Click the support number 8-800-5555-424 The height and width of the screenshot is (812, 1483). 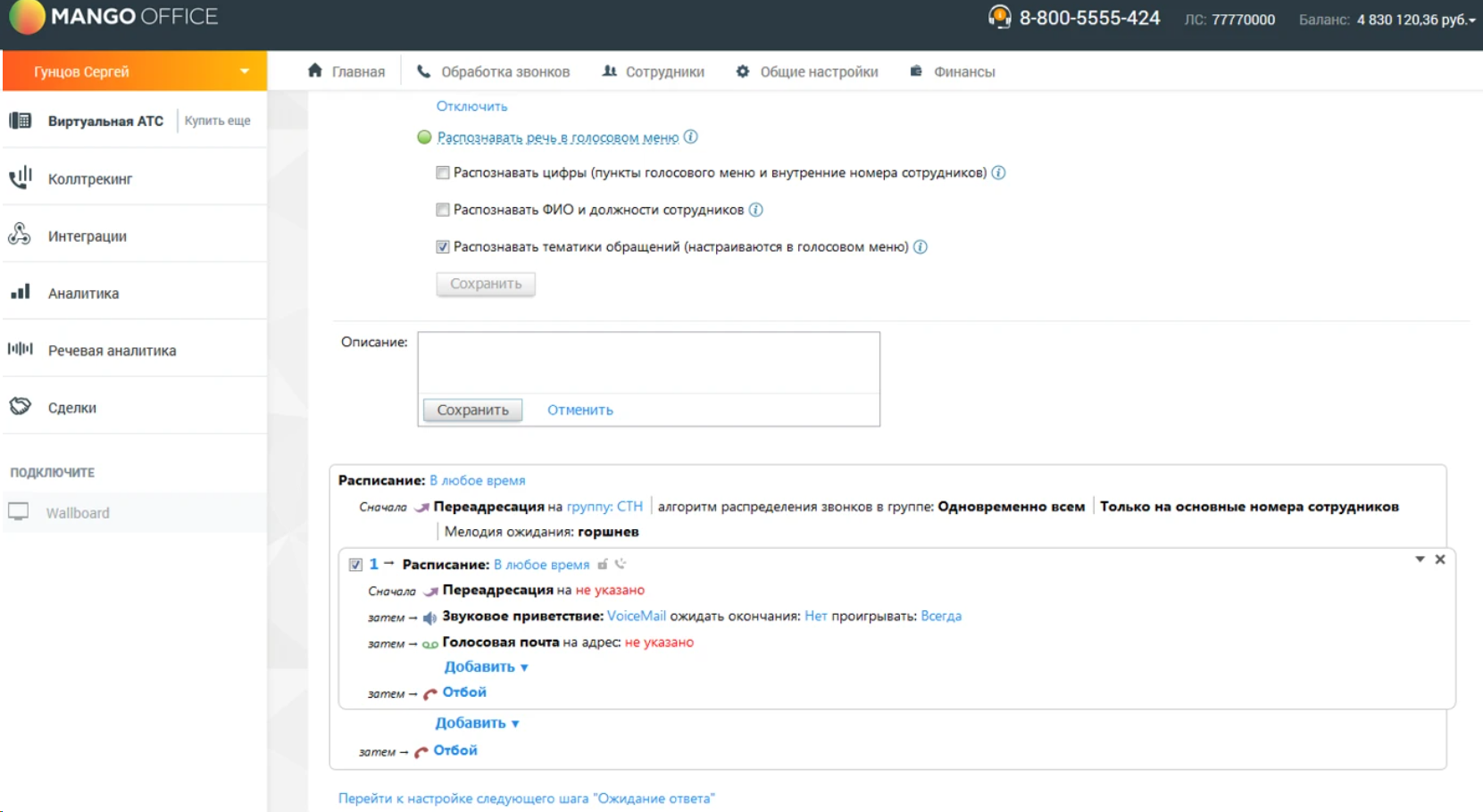tap(1089, 18)
